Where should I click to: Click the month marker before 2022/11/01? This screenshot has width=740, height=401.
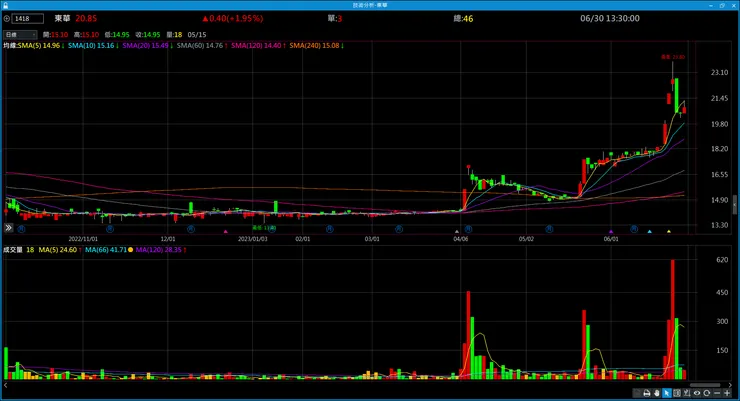21,229
